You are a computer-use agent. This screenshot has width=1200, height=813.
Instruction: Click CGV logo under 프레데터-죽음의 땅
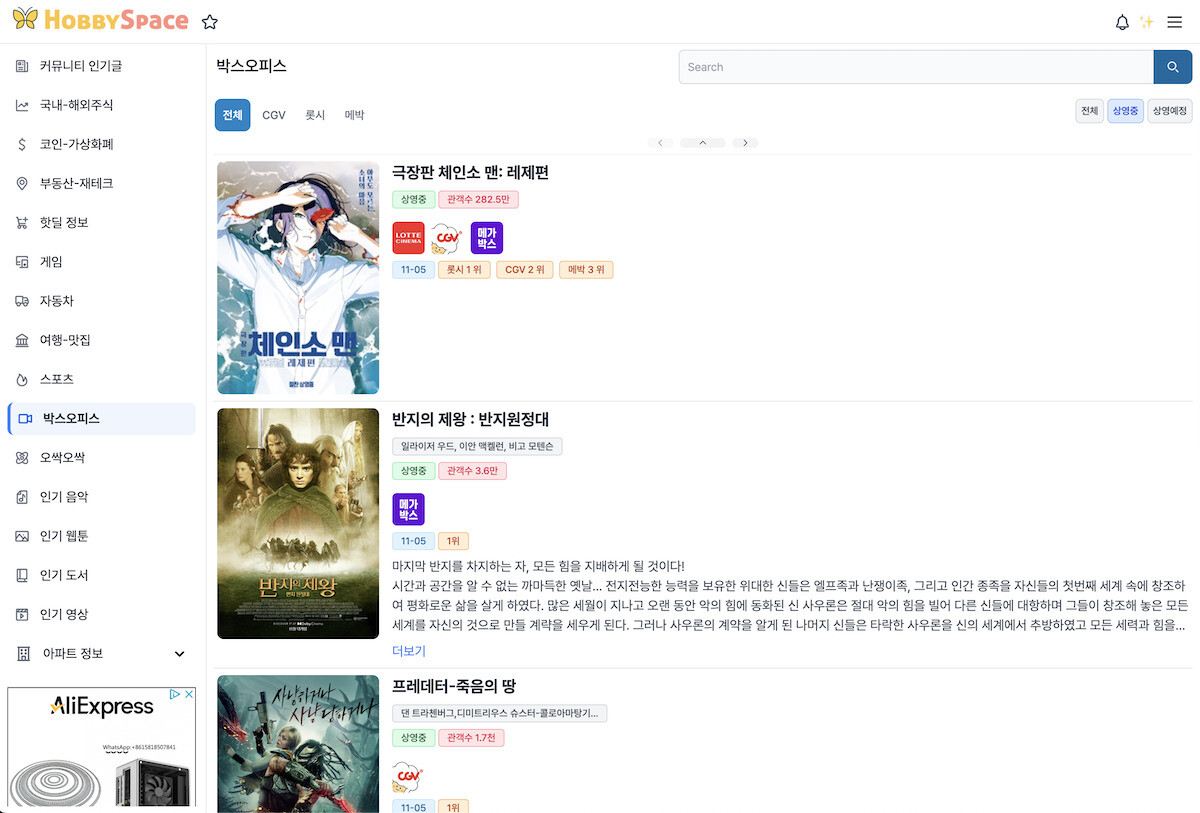pos(408,776)
